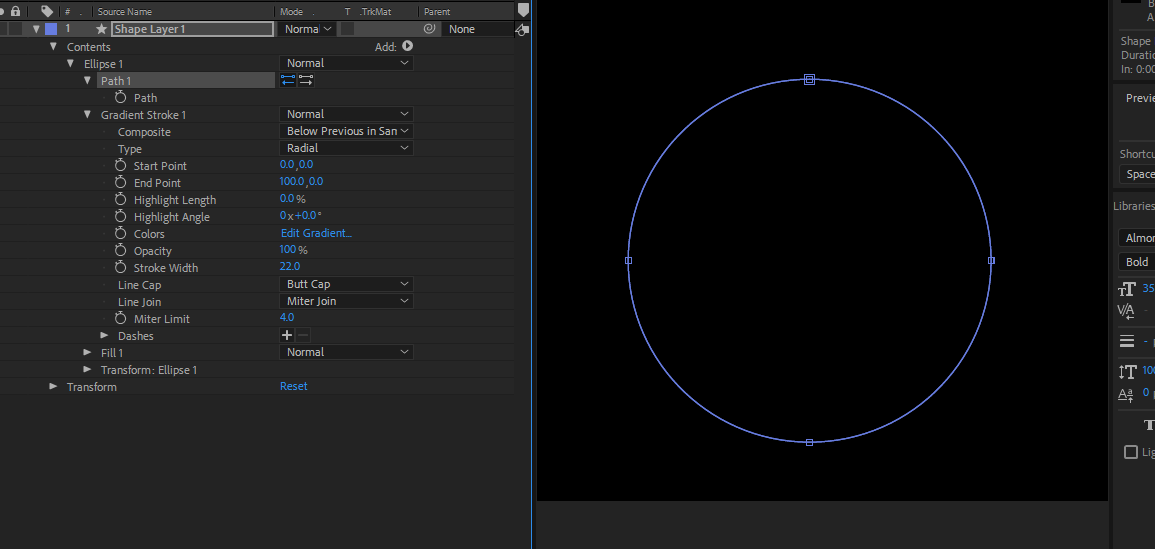1155x549 pixels.
Task: Click the blue label color swatch of layer
Action: point(51,29)
